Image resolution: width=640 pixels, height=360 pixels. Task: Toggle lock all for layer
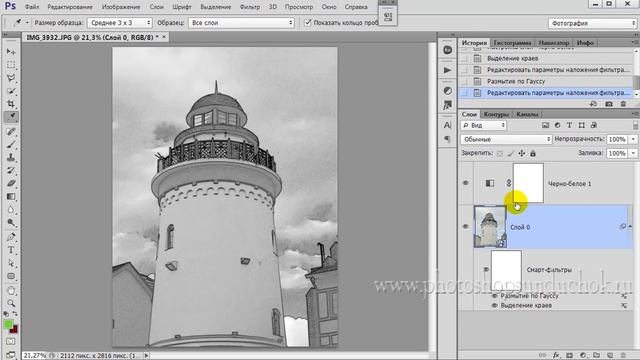pyautogui.click(x=533, y=153)
